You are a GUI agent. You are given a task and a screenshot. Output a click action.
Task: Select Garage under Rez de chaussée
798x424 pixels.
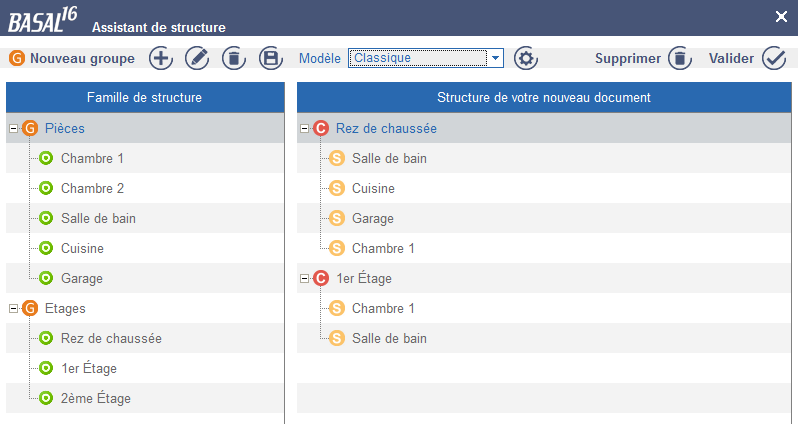372,218
